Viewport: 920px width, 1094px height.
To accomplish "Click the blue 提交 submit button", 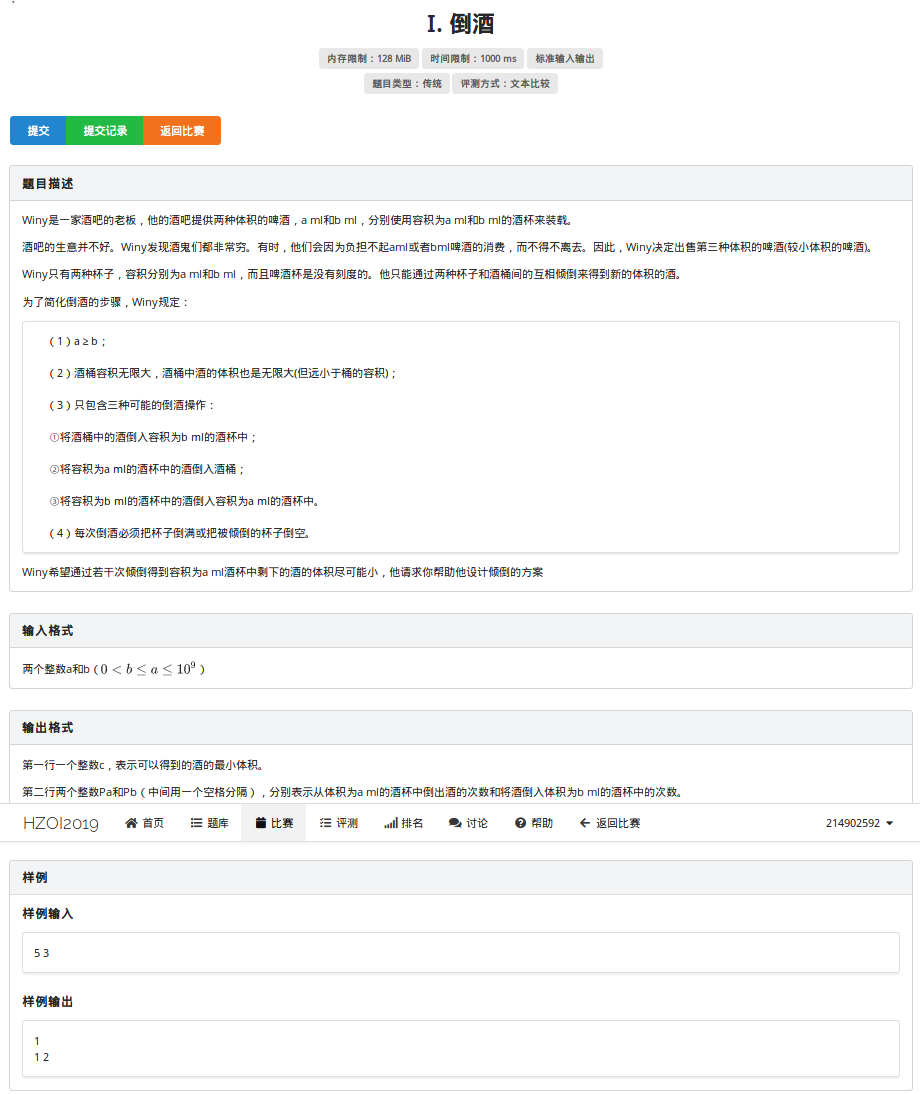I will pos(38,130).
